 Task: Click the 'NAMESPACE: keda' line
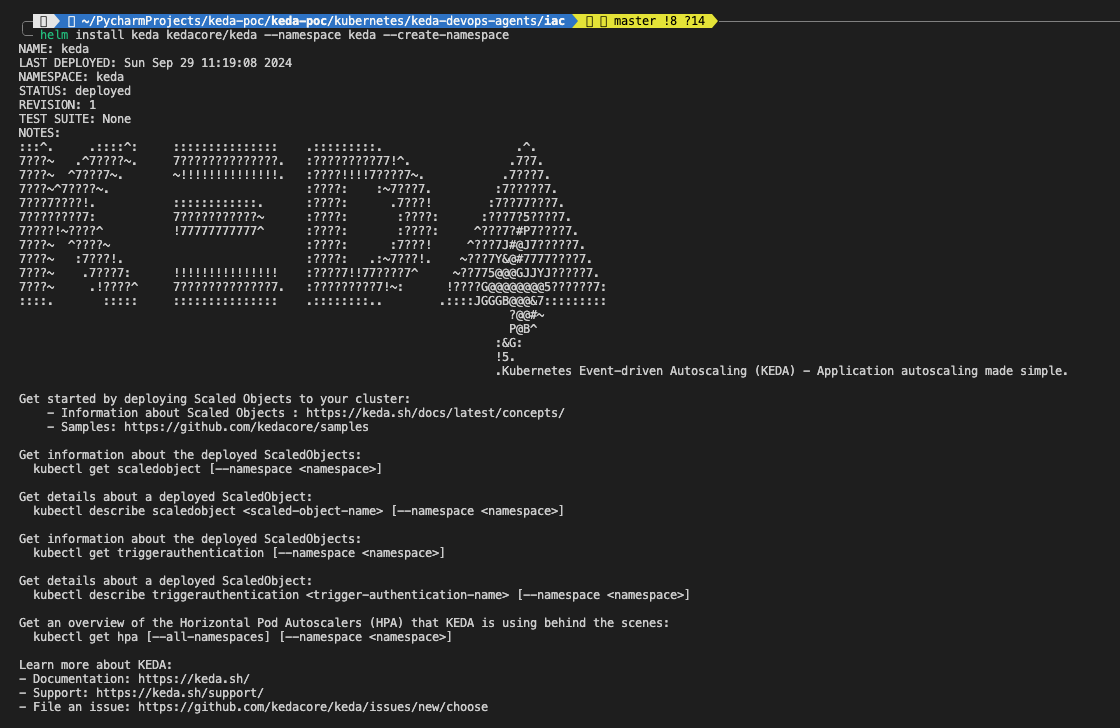pos(71,76)
